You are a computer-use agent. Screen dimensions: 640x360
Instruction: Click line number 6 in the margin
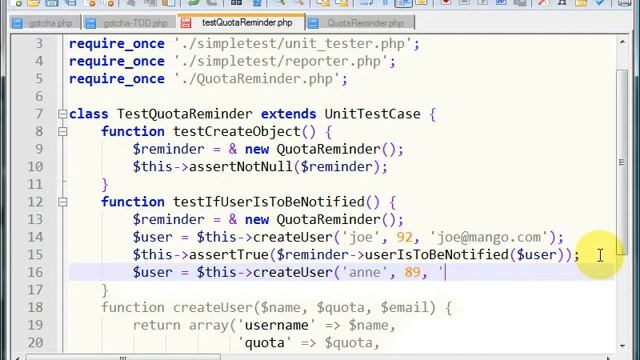(39, 96)
